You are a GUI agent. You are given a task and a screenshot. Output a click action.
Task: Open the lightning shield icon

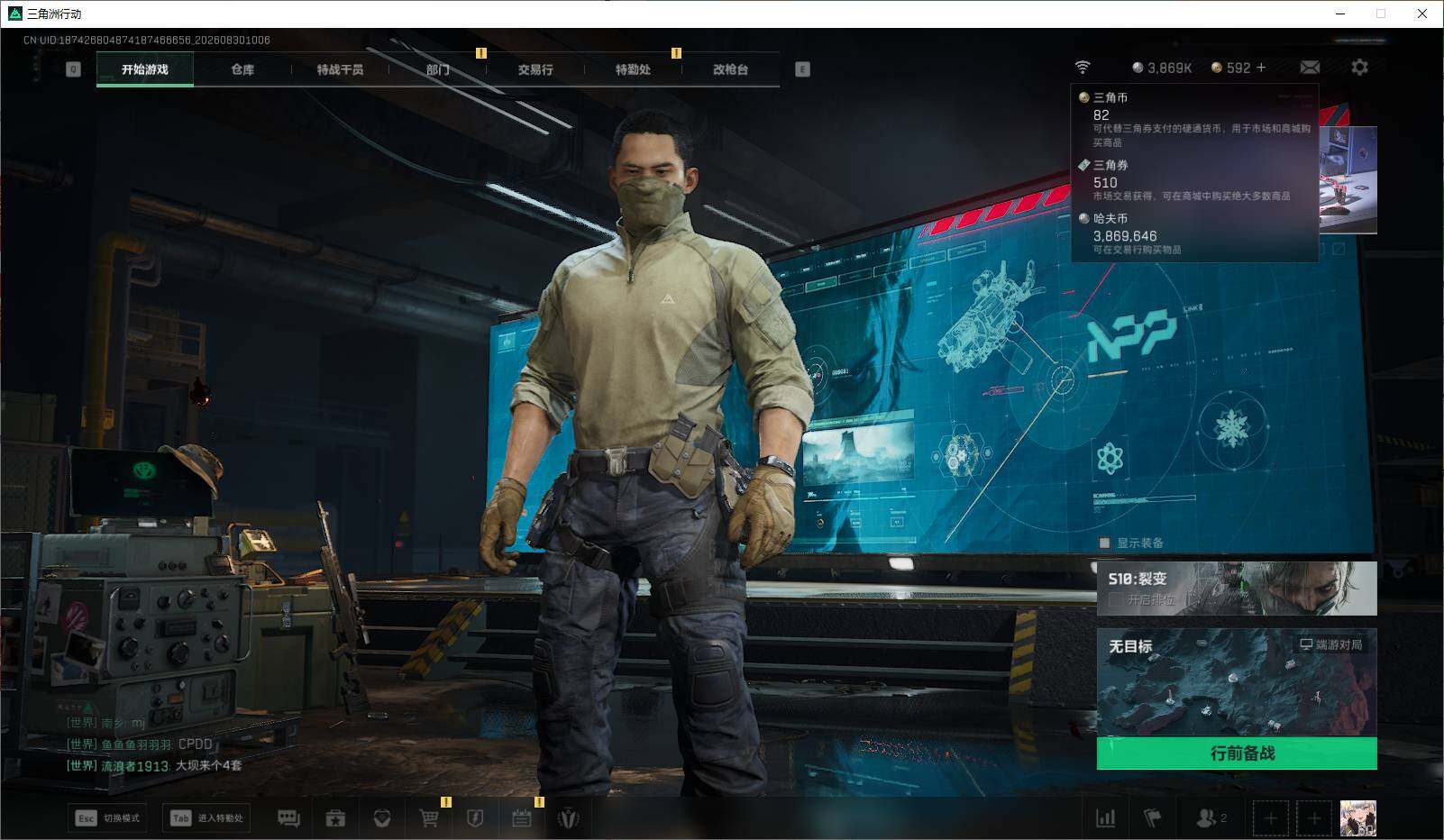[475, 818]
